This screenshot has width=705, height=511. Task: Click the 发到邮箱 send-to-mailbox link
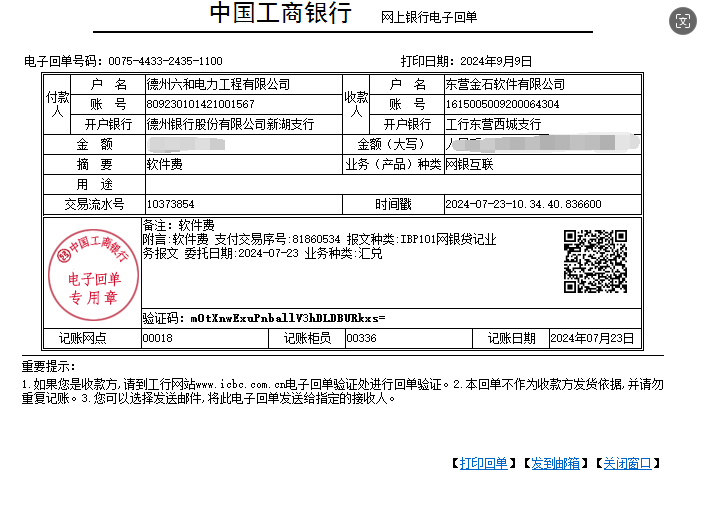pos(555,463)
